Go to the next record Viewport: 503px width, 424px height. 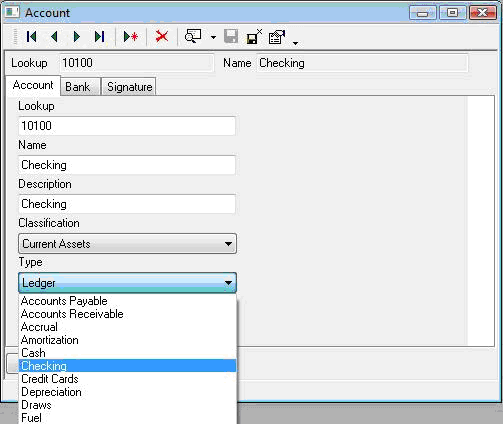77,36
